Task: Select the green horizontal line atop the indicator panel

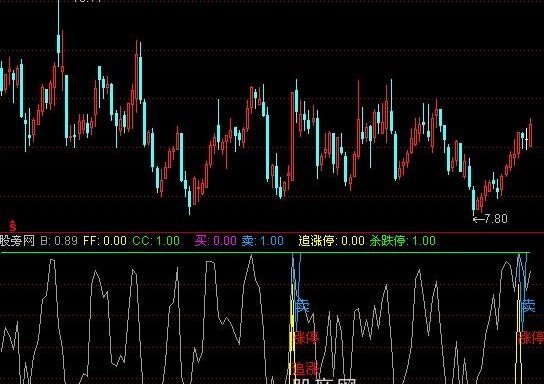Action: (x=265, y=253)
